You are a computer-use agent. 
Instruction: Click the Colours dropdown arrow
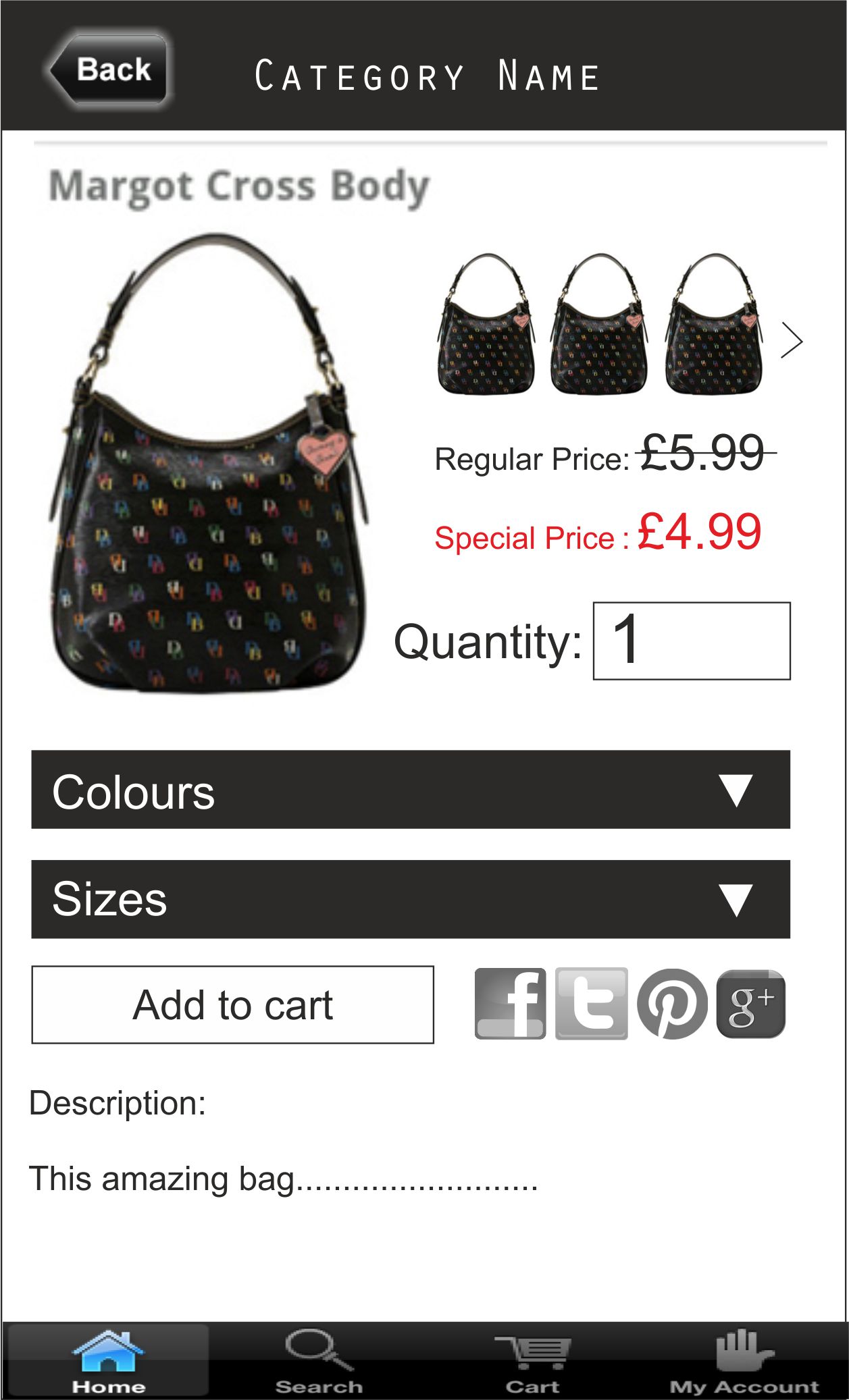[x=736, y=790]
